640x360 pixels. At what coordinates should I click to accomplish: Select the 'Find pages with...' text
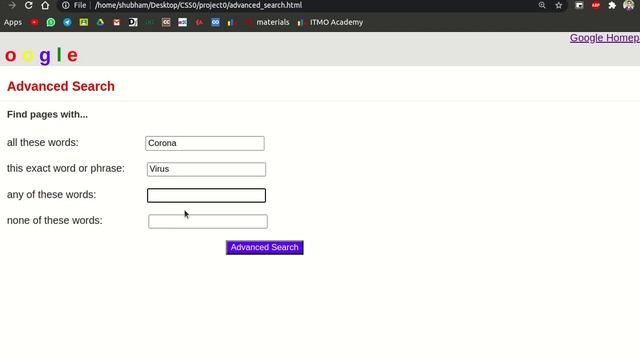coord(47,115)
